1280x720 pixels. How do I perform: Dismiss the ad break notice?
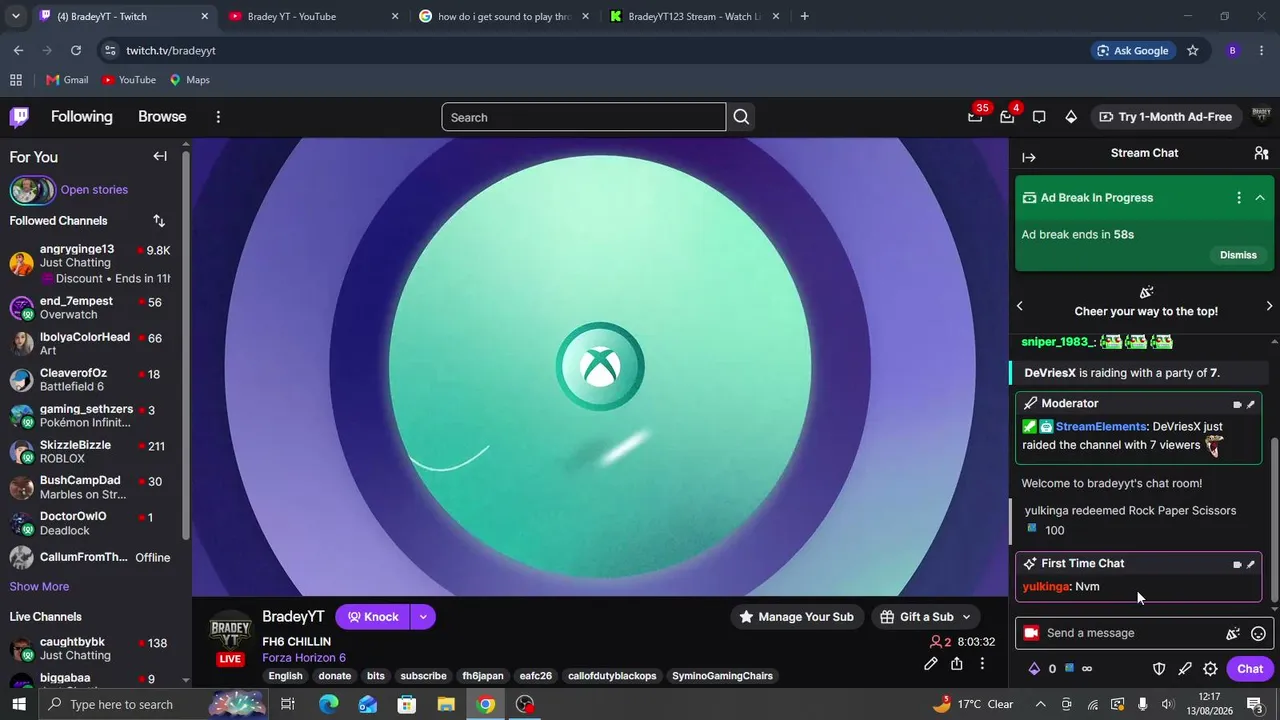(x=1238, y=255)
